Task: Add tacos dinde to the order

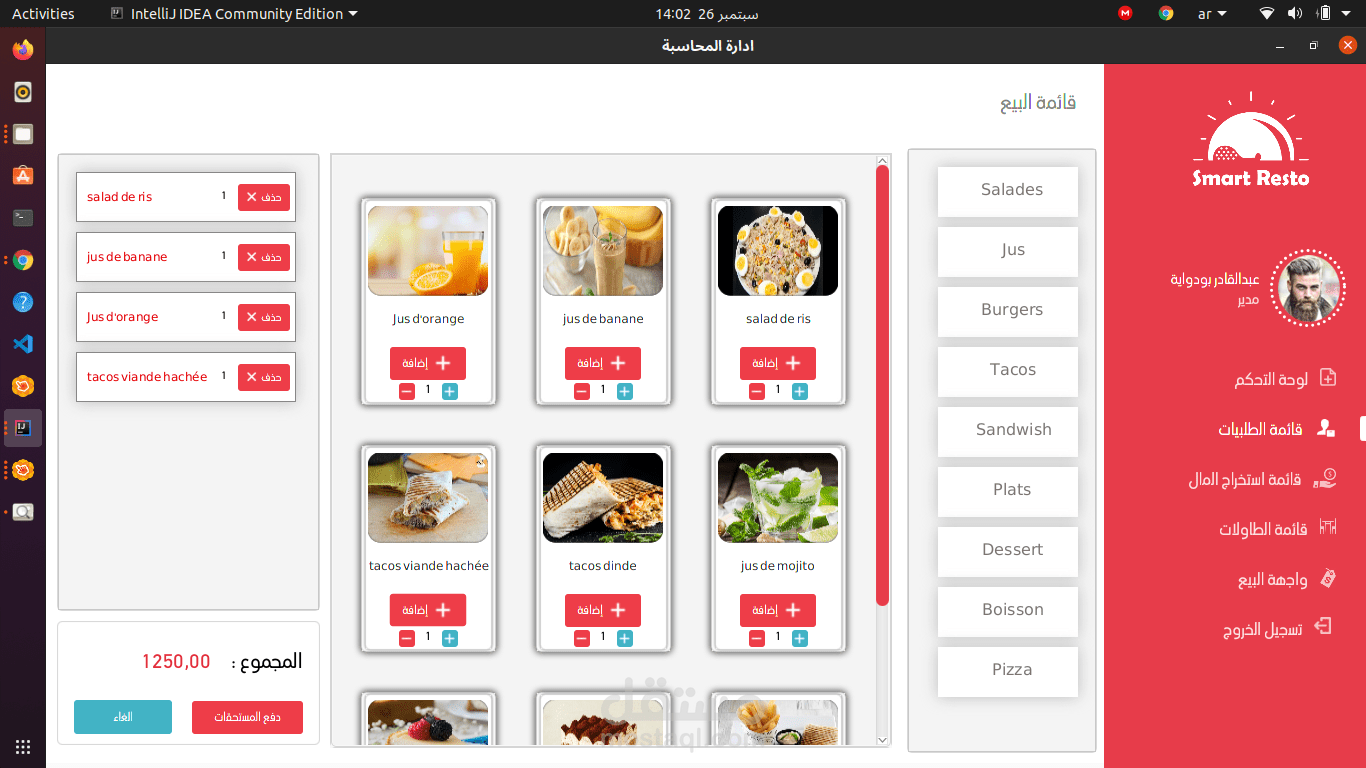Action: [603, 610]
